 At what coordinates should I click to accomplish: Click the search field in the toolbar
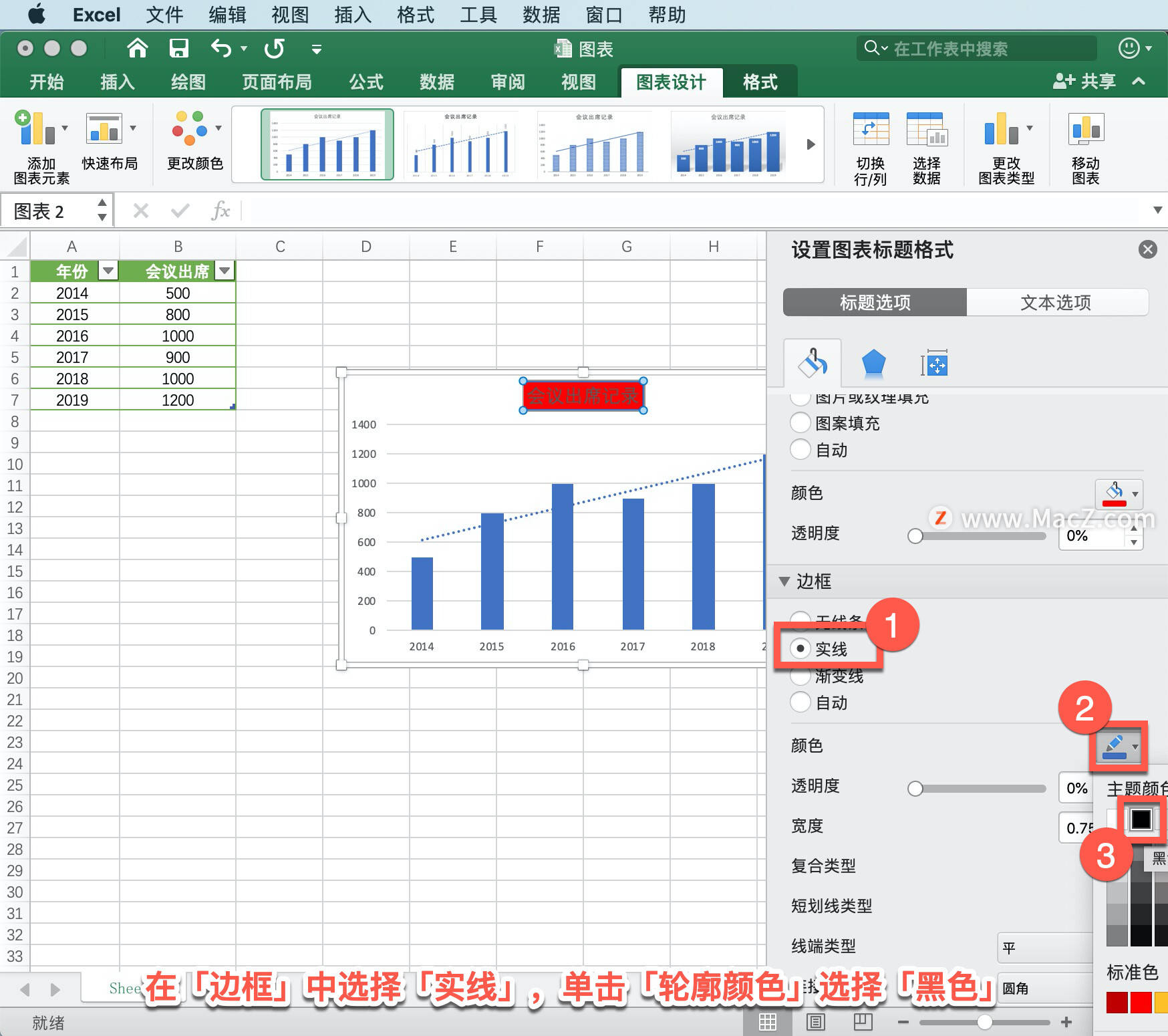pos(976,48)
